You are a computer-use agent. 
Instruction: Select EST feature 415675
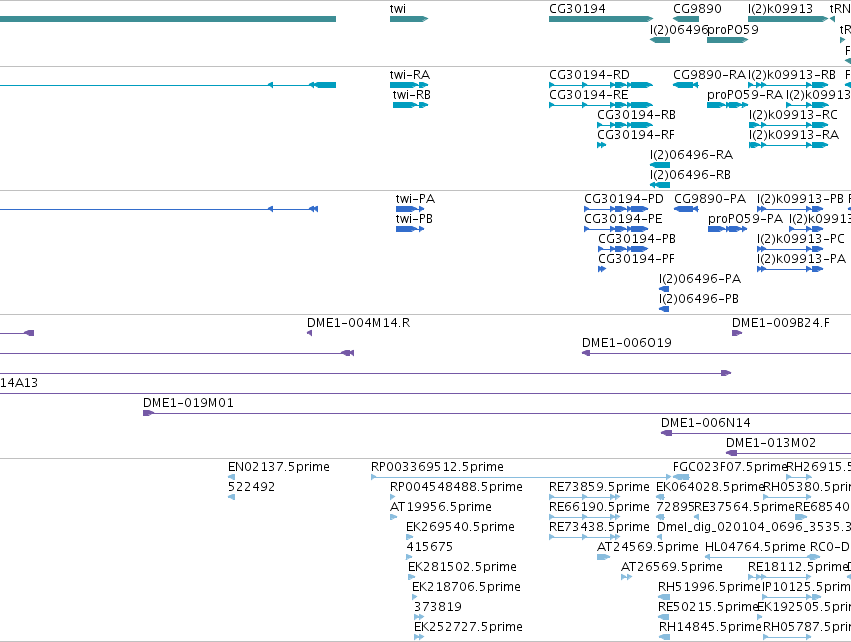(x=409, y=557)
